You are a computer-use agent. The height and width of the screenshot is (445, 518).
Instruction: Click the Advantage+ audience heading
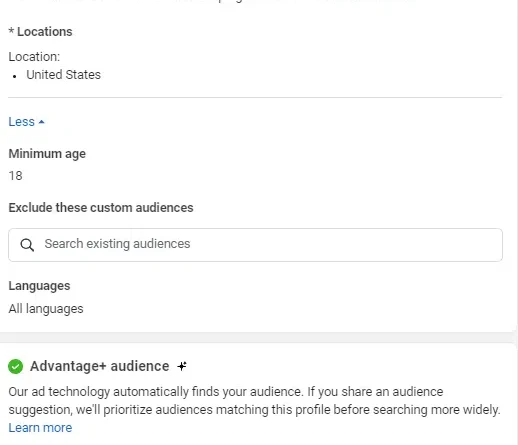click(x=100, y=366)
